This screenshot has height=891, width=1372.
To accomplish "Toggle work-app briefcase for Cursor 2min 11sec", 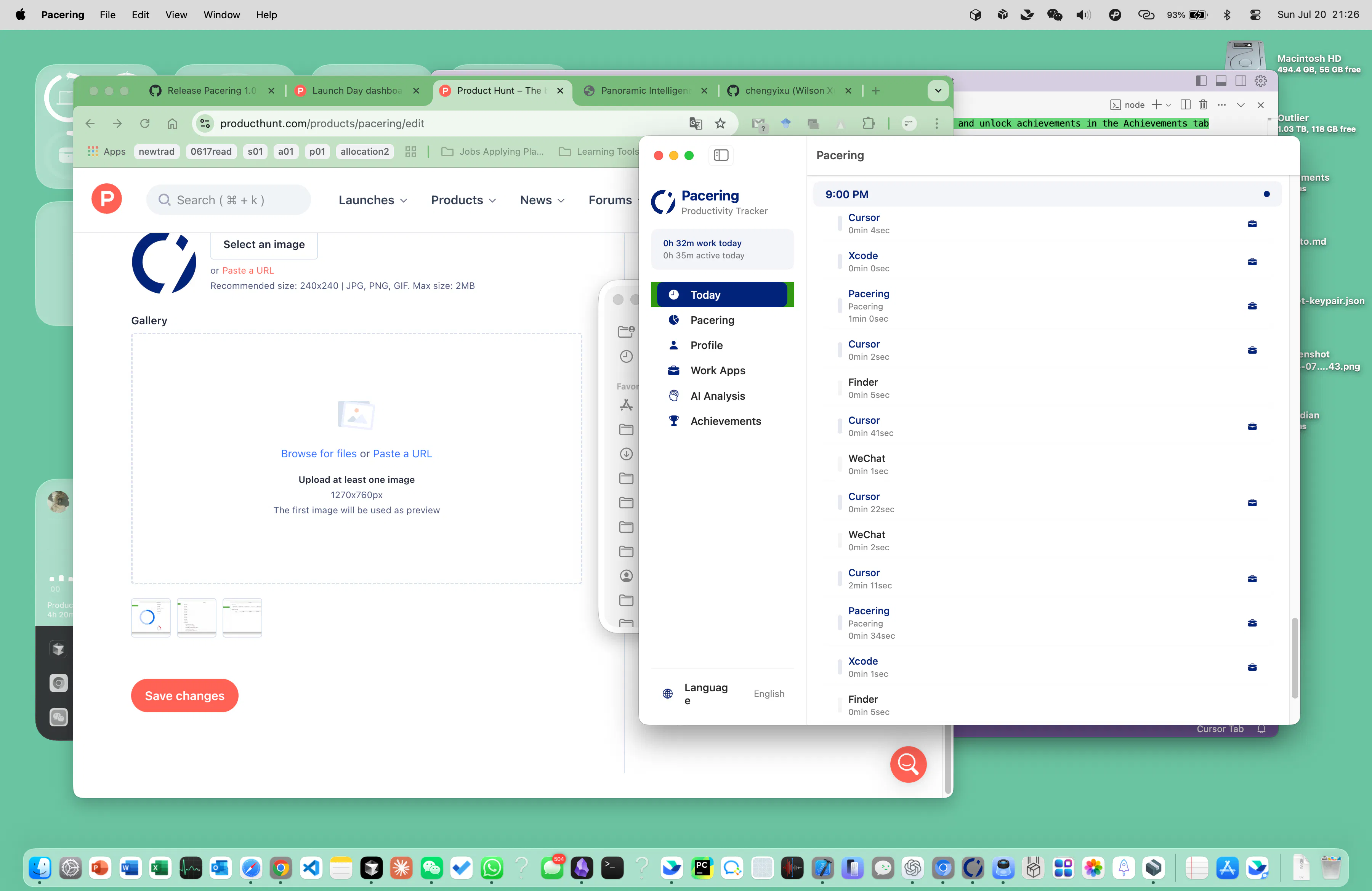I will (x=1252, y=579).
